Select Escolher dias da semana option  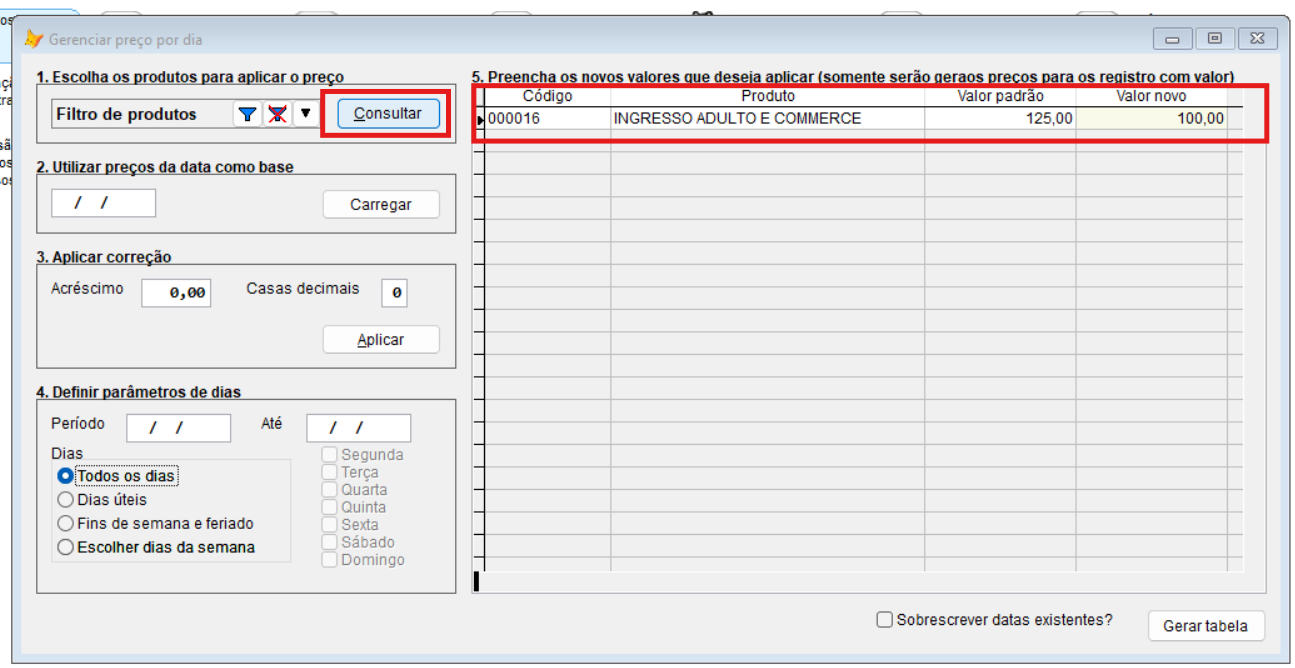66,547
